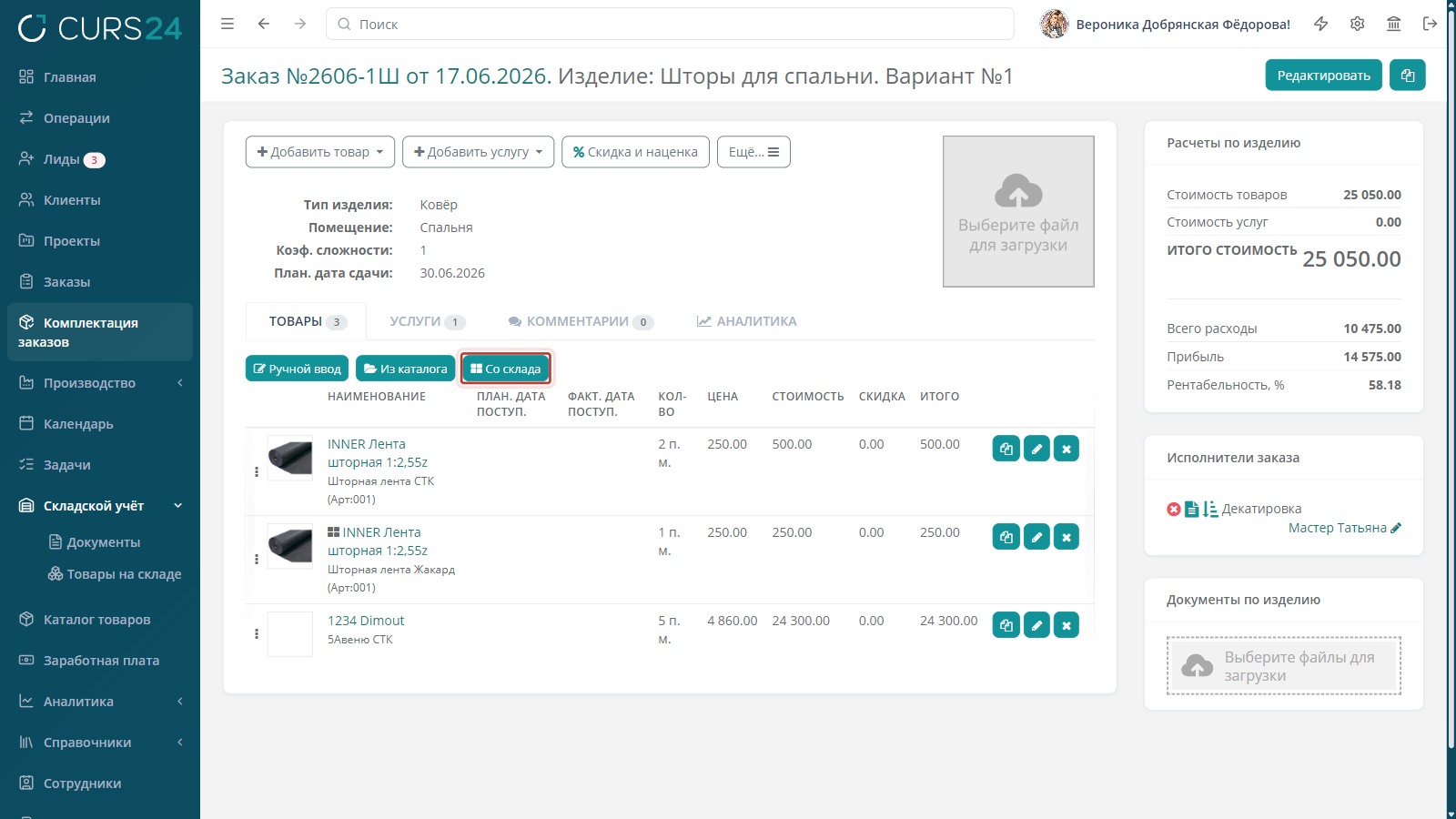Screen dimensions: 1456x819
Task: Open Лиды in the sidebar
Action: point(100,159)
